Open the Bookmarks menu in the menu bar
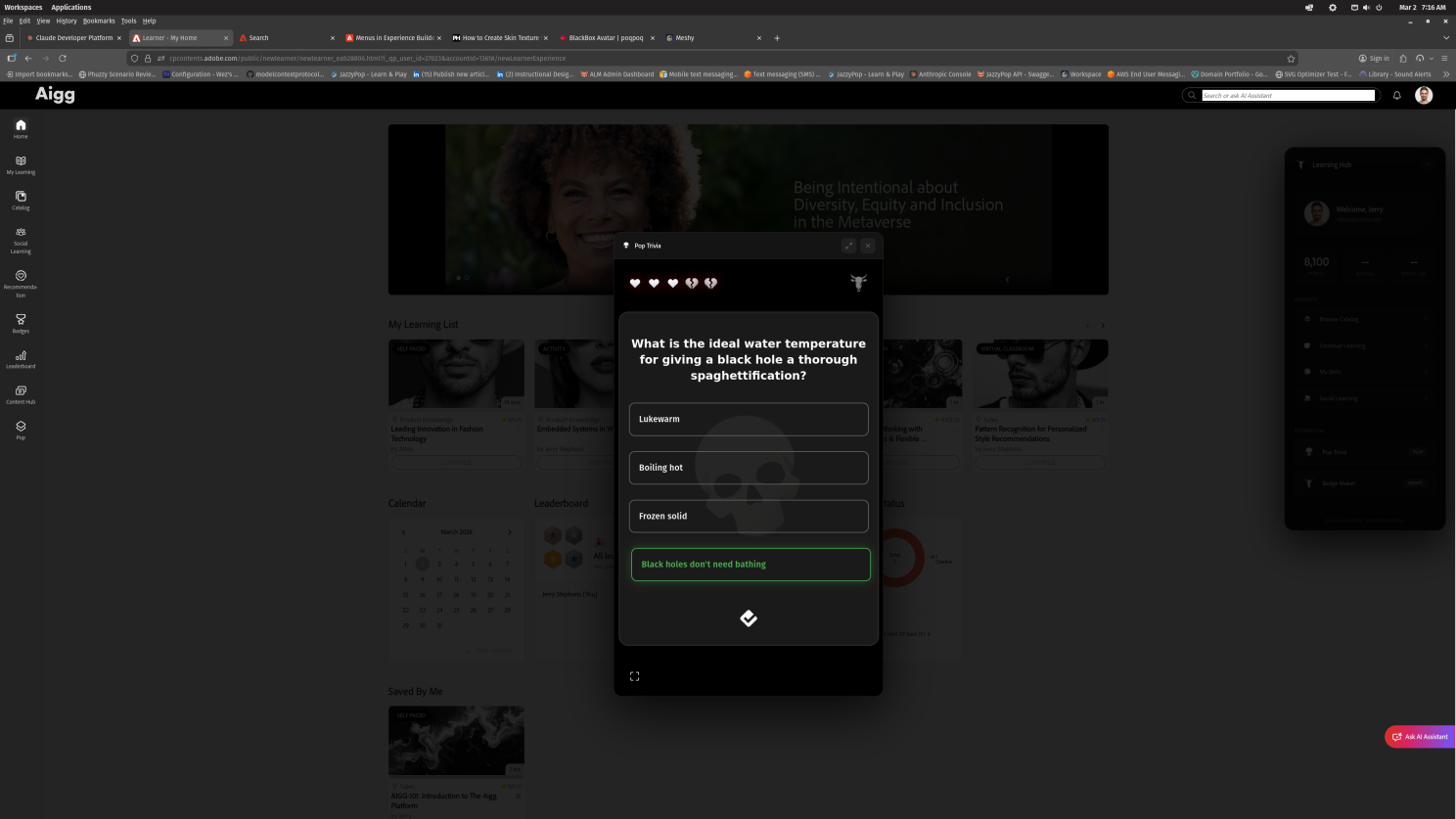1456x819 pixels. coord(98,21)
